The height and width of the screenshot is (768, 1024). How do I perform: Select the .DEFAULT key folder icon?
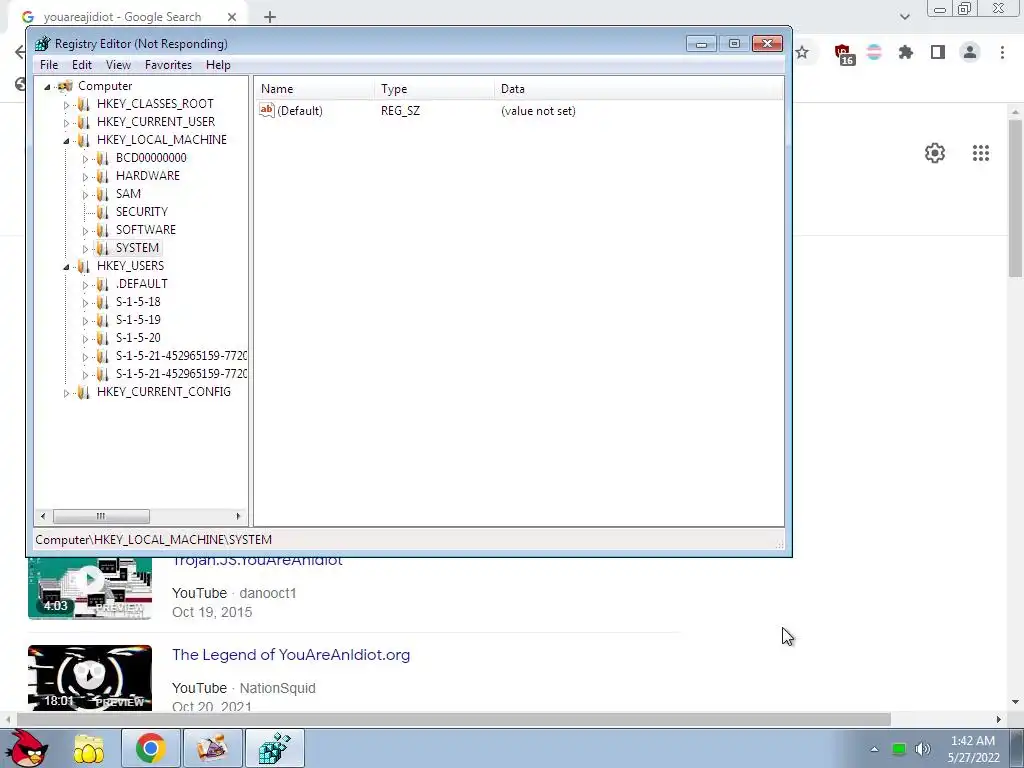103,284
